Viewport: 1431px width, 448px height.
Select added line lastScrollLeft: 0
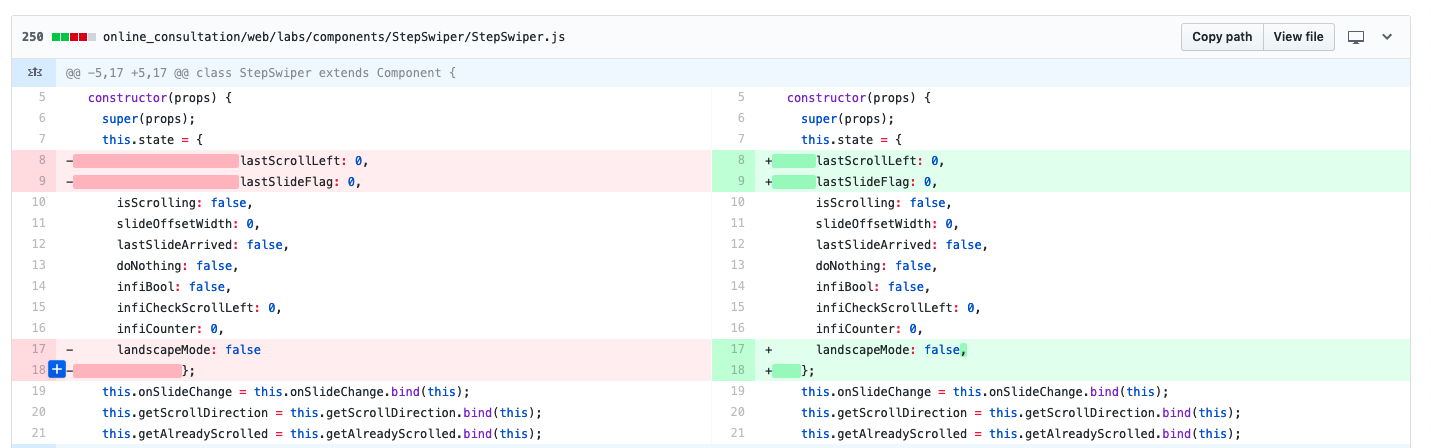click(1084, 161)
